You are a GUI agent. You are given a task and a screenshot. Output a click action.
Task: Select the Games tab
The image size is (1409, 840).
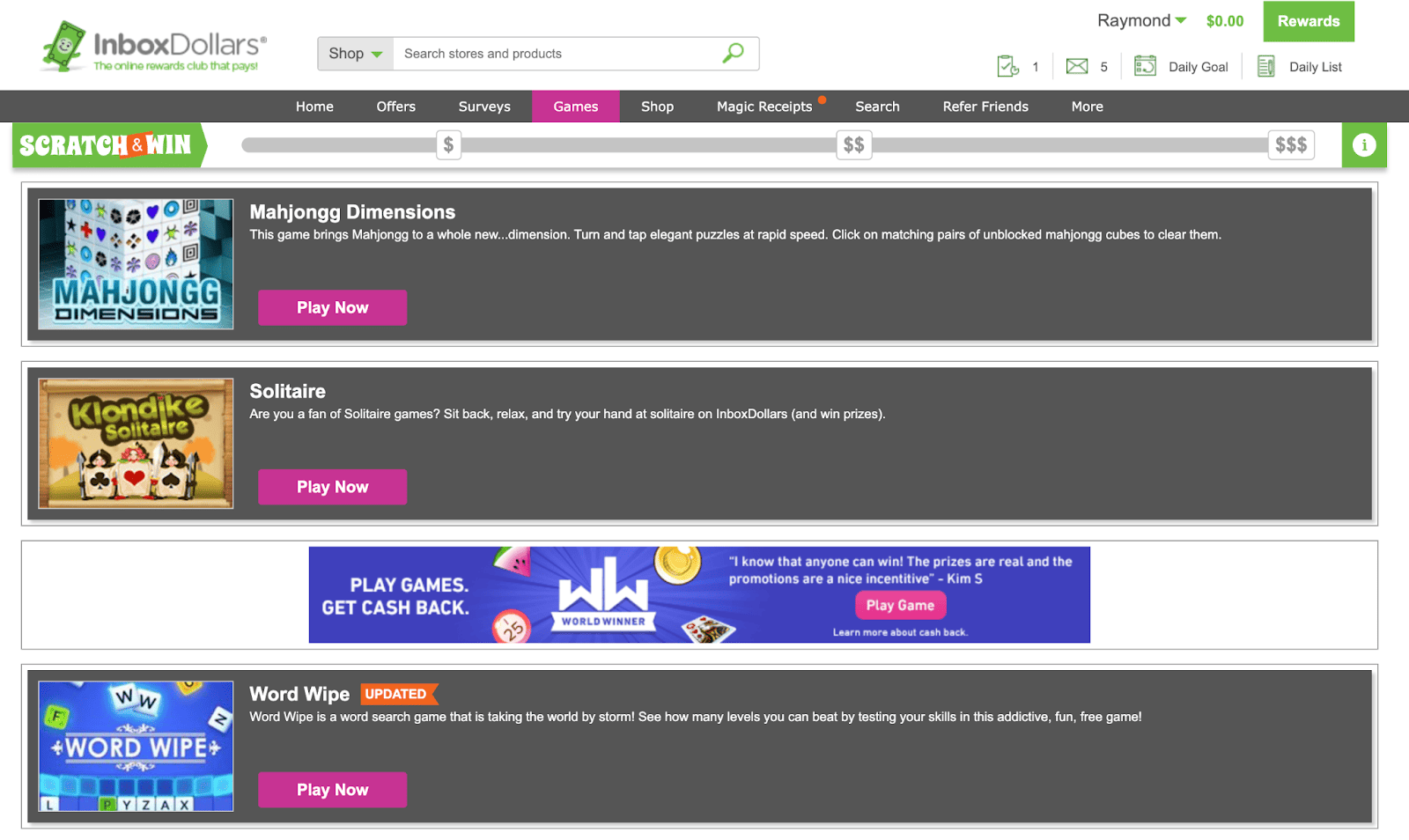(x=576, y=107)
